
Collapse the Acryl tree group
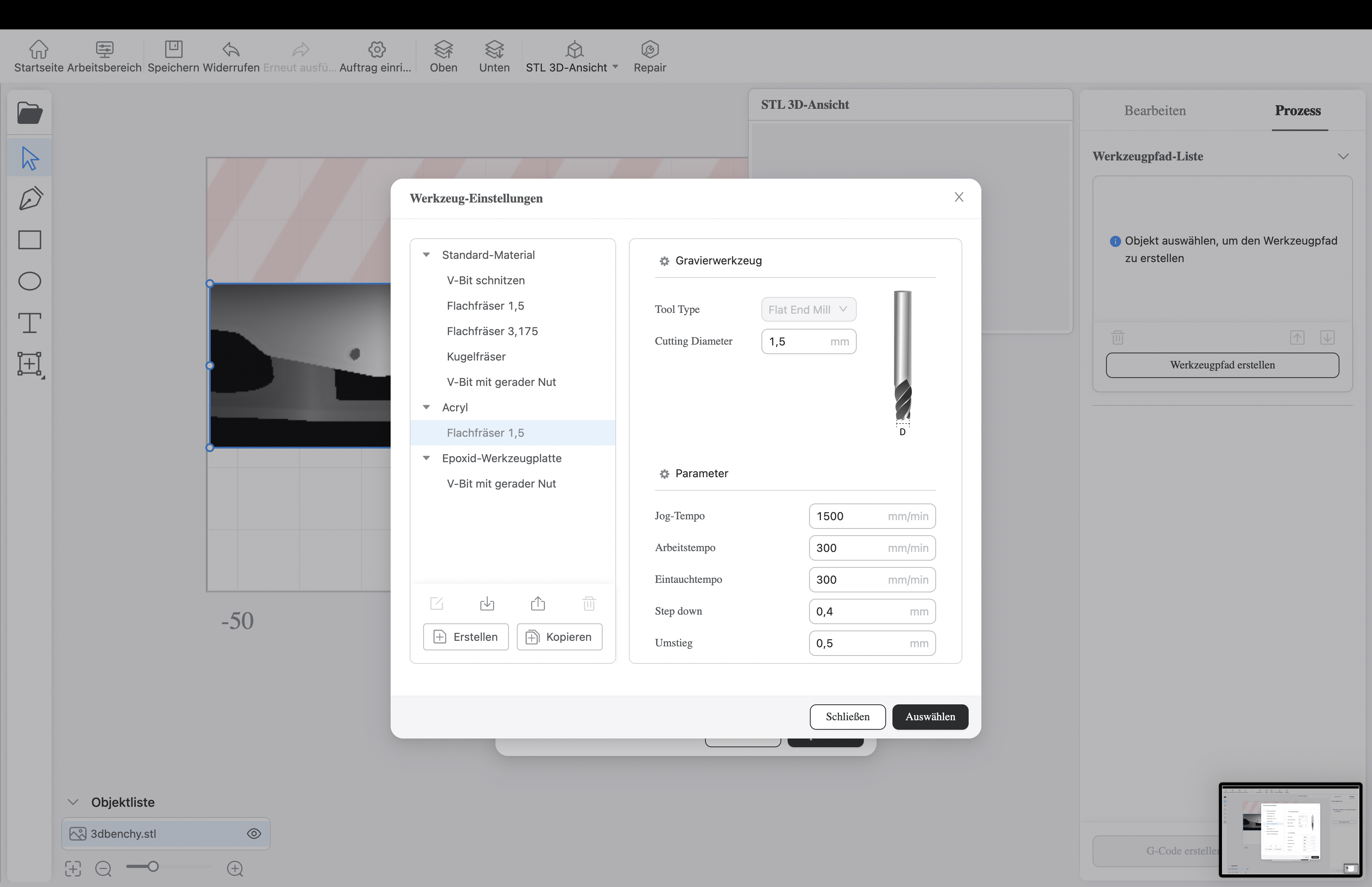(427, 407)
